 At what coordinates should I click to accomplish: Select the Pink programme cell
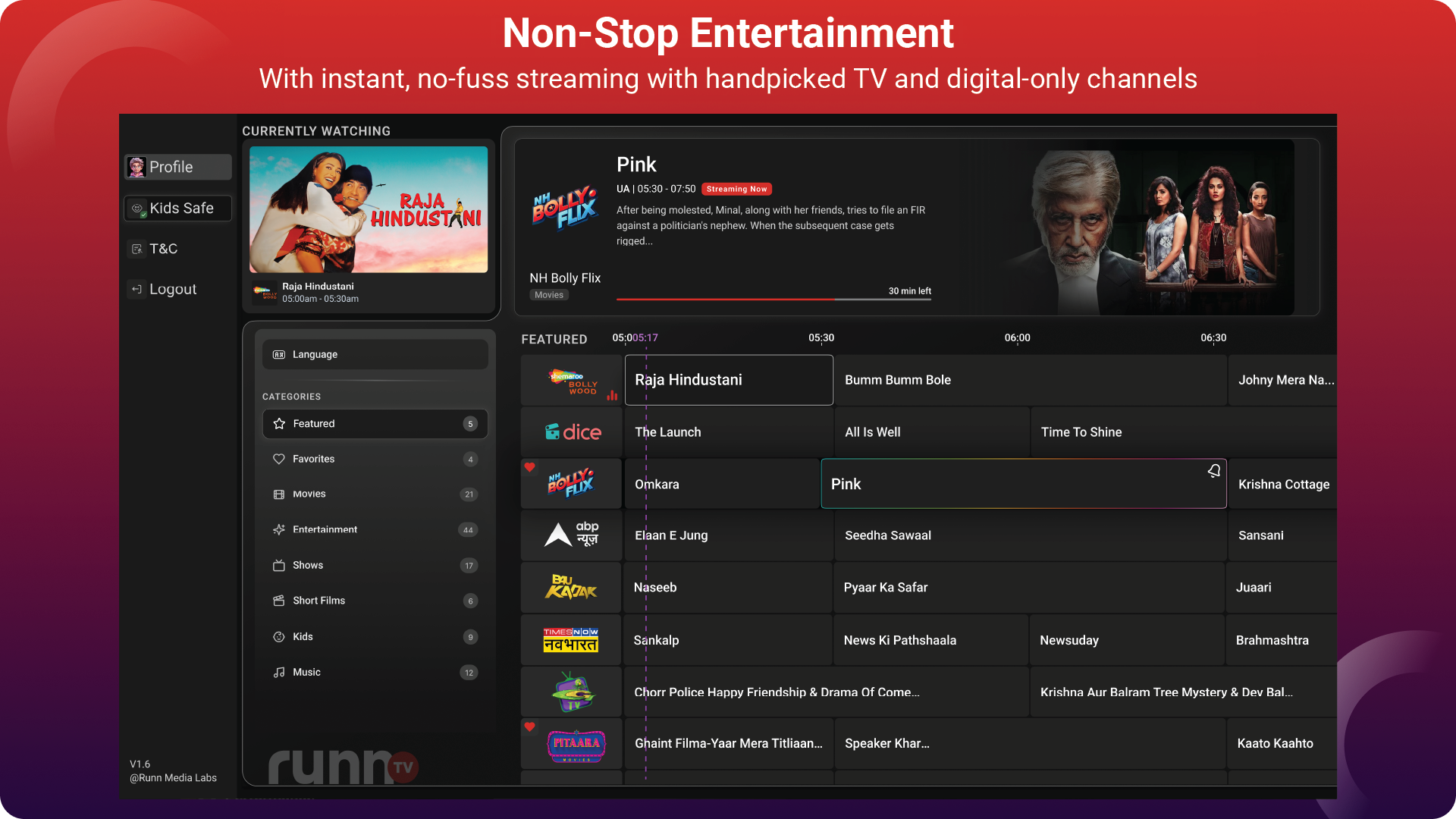1024,484
